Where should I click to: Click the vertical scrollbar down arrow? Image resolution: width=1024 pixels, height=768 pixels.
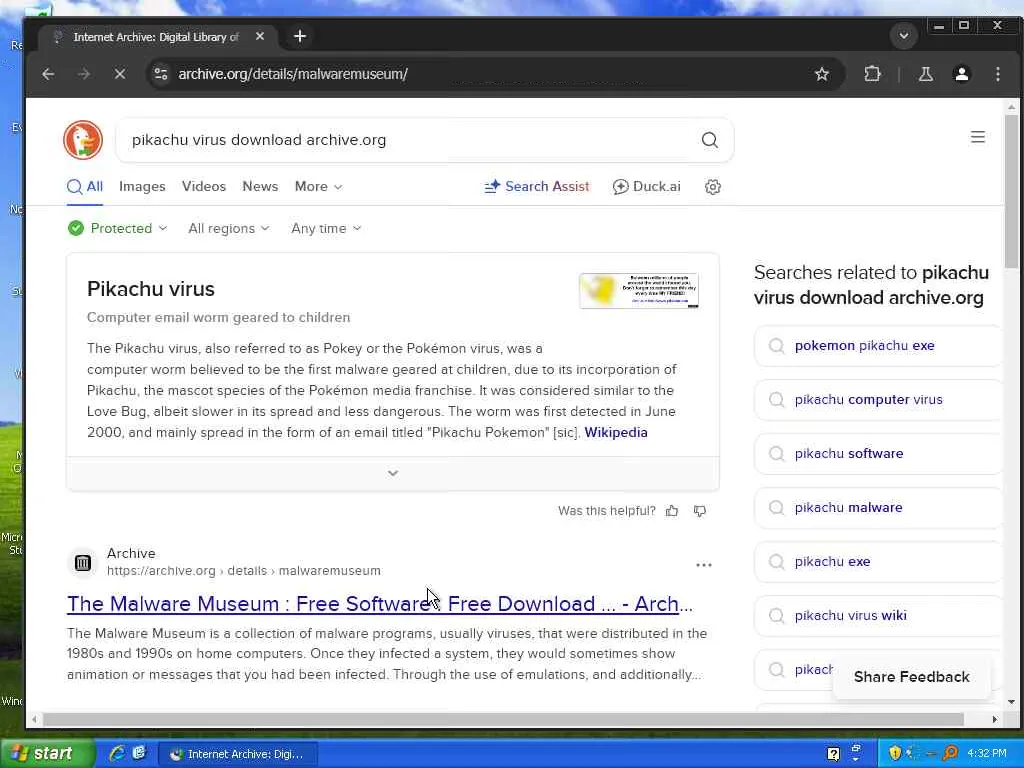coord(1011,702)
